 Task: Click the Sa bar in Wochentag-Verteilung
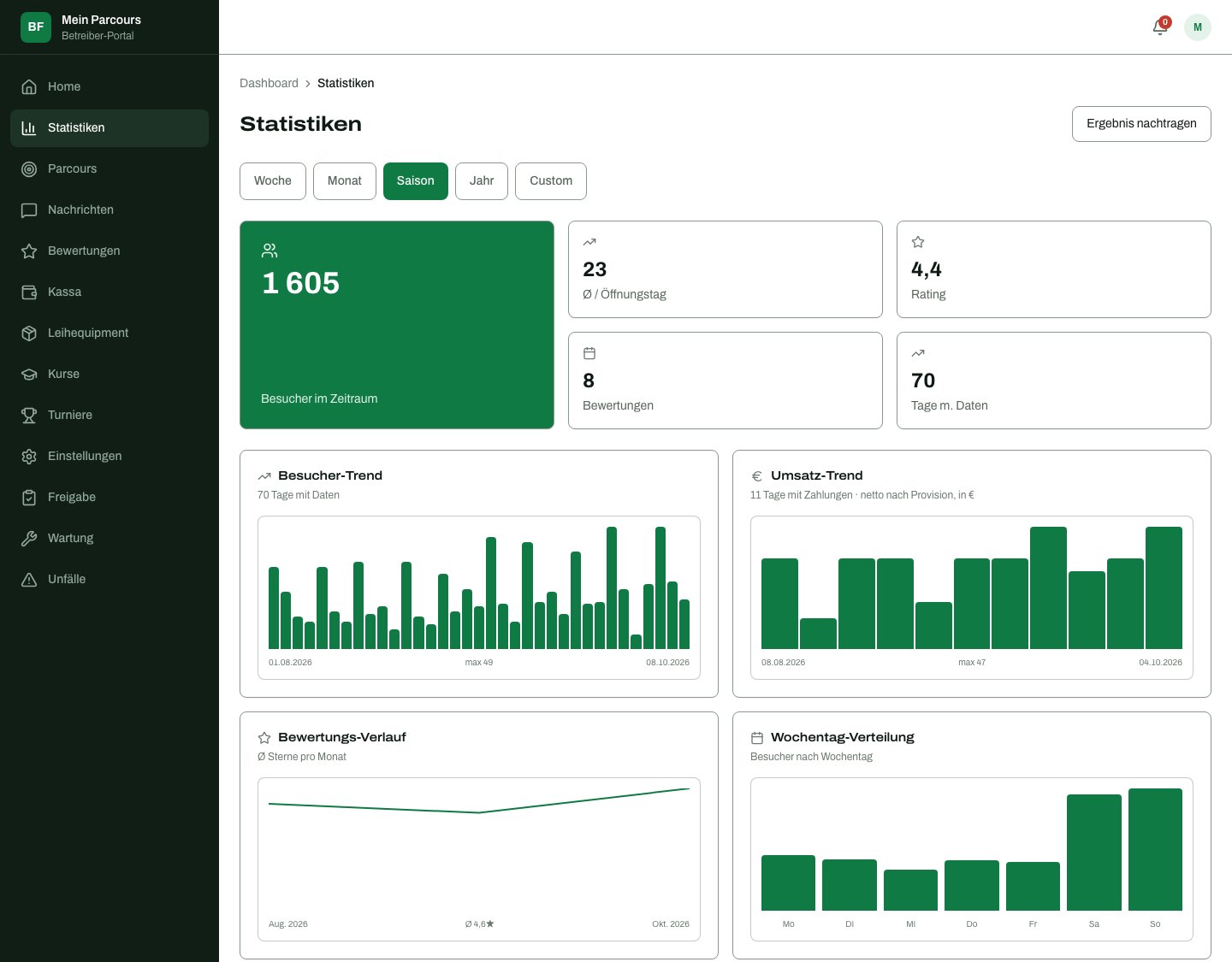(x=1094, y=853)
